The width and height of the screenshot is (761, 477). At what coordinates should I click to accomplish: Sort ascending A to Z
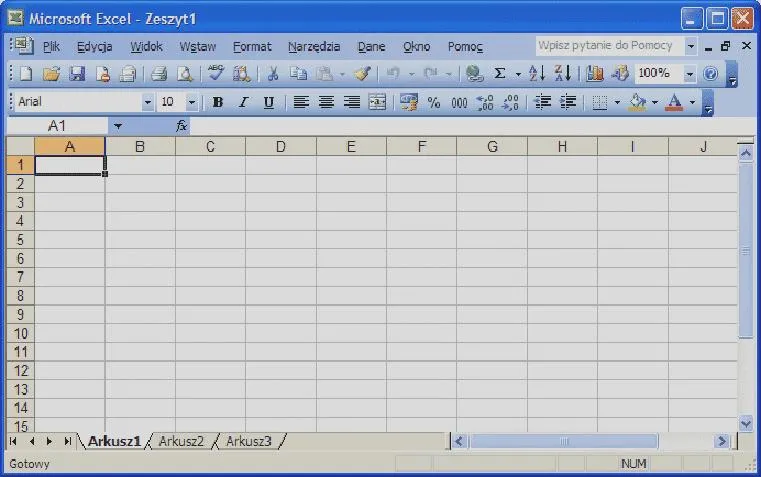click(537, 74)
